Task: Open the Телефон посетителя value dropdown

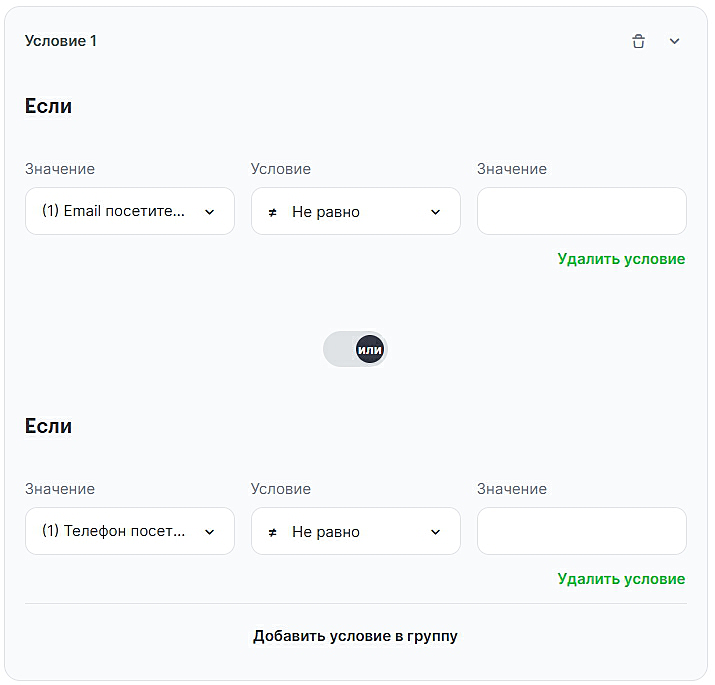Action: click(129, 532)
